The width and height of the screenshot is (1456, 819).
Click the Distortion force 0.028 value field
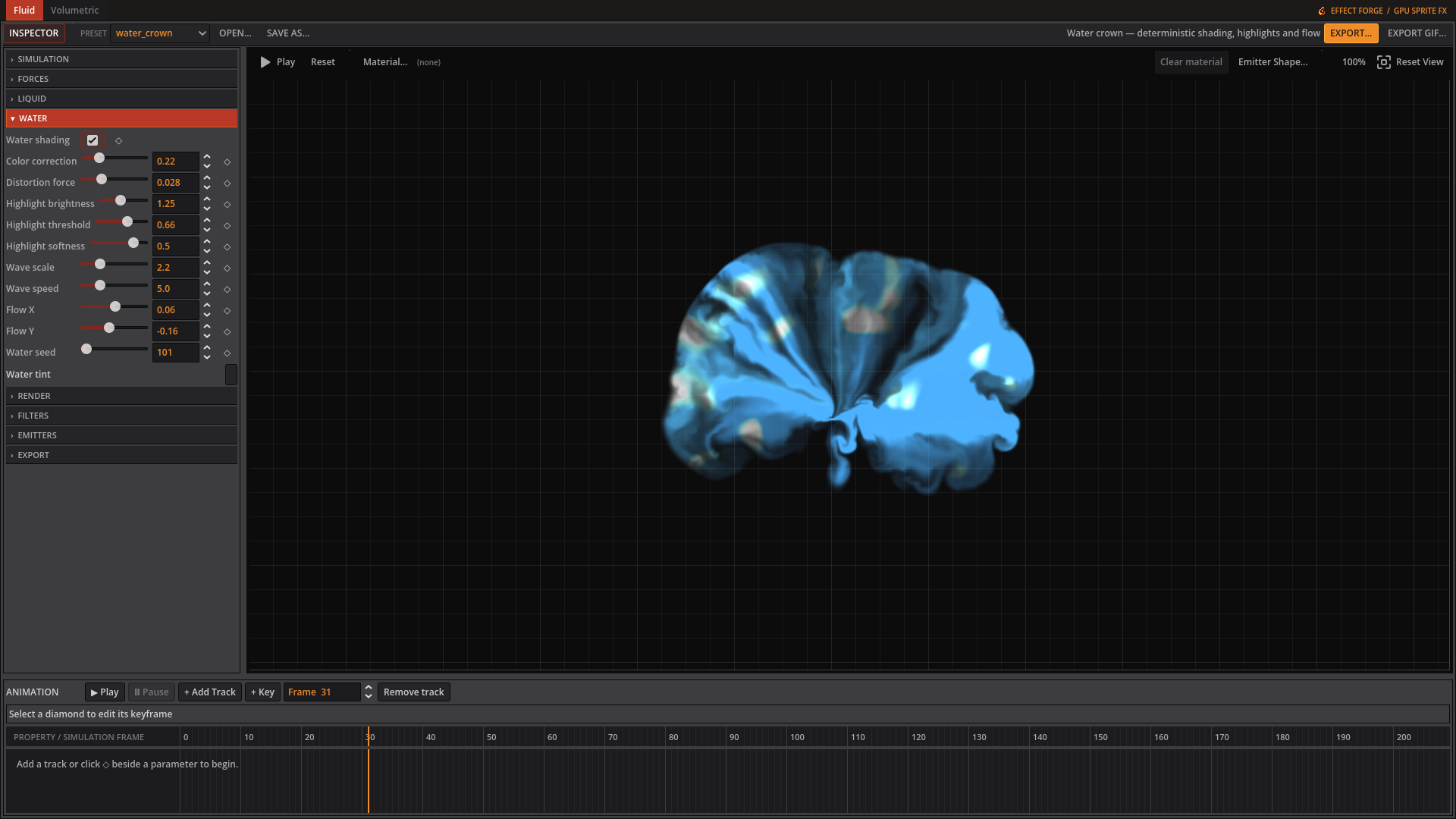(x=176, y=183)
